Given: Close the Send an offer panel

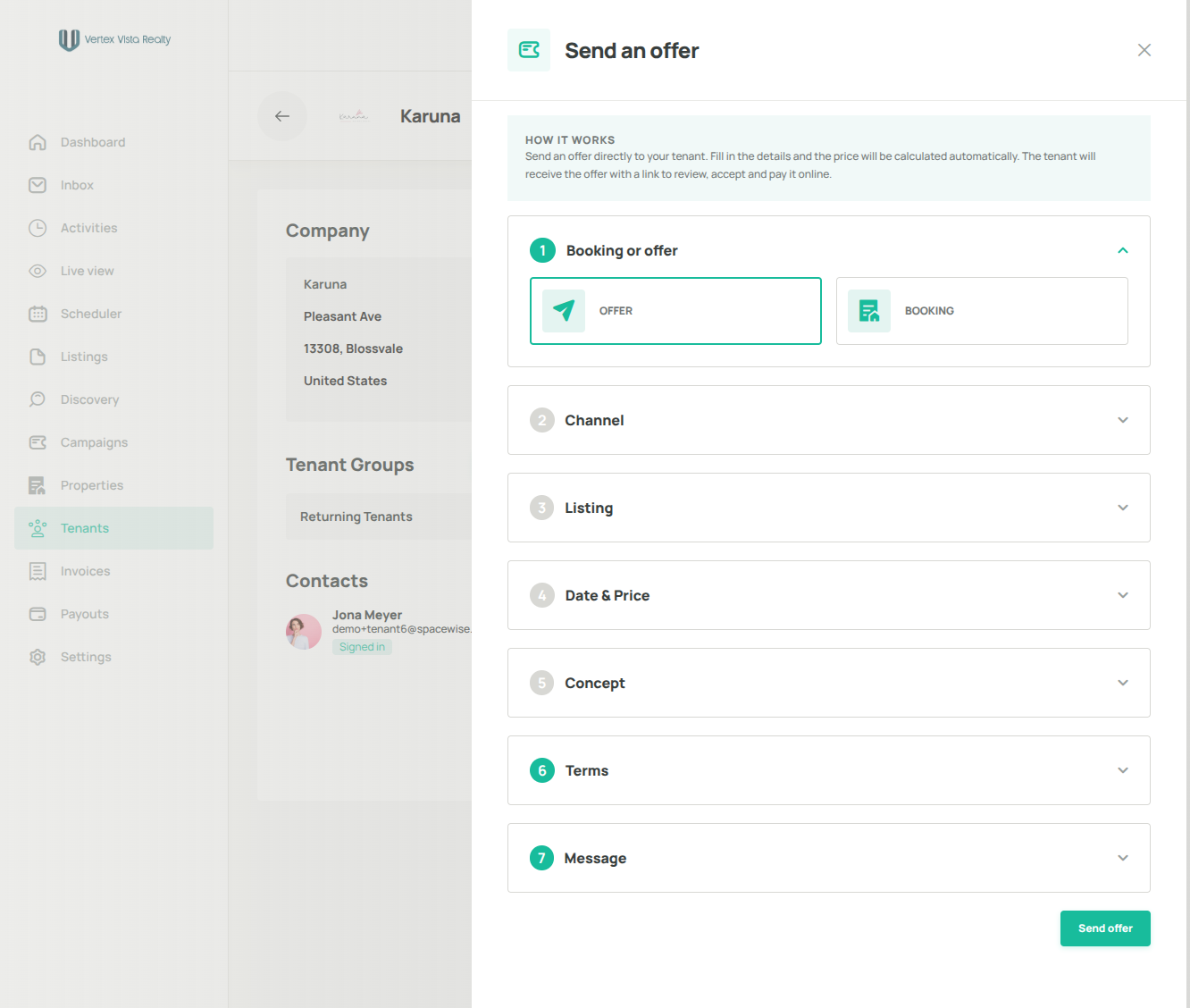Looking at the screenshot, I should (1144, 50).
